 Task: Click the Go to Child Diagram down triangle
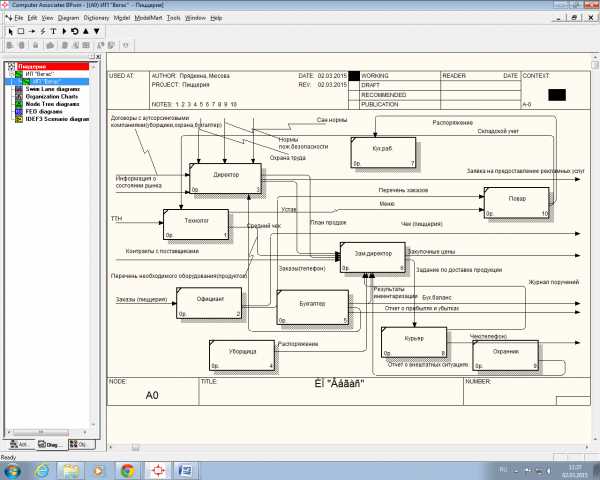(95, 31)
